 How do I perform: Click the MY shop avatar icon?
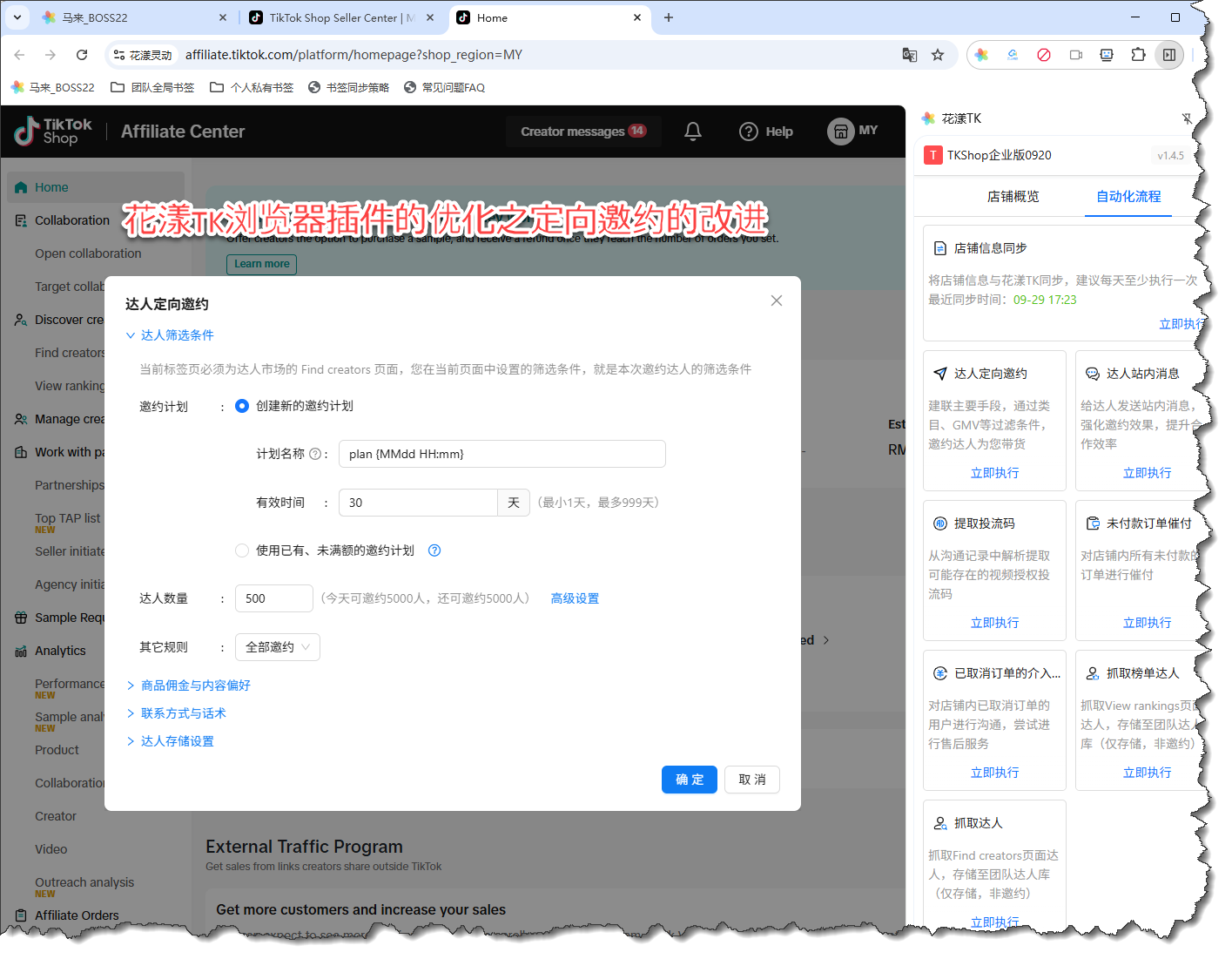[x=840, y=132]
